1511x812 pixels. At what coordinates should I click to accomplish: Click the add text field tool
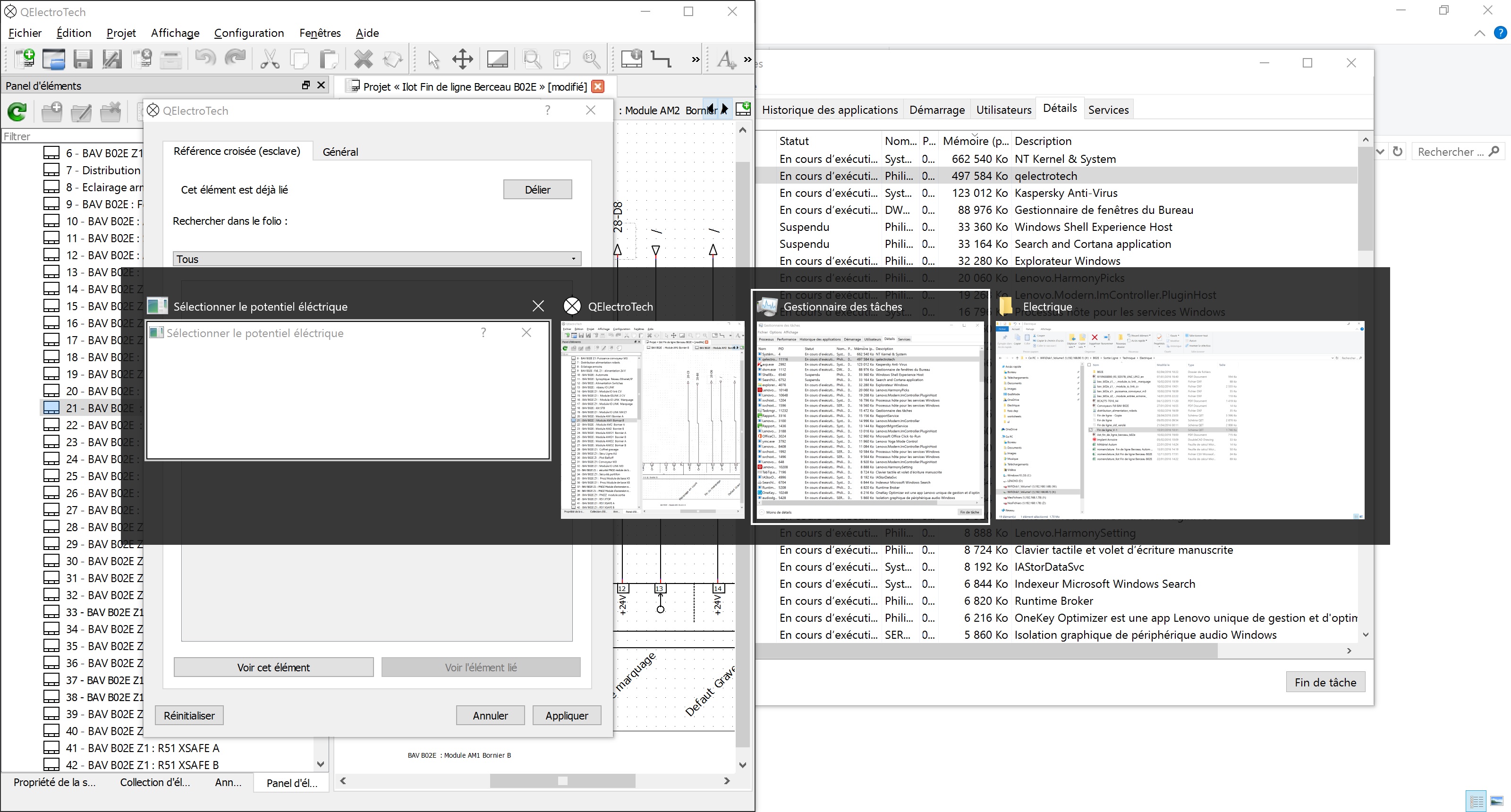pos(726,59)
